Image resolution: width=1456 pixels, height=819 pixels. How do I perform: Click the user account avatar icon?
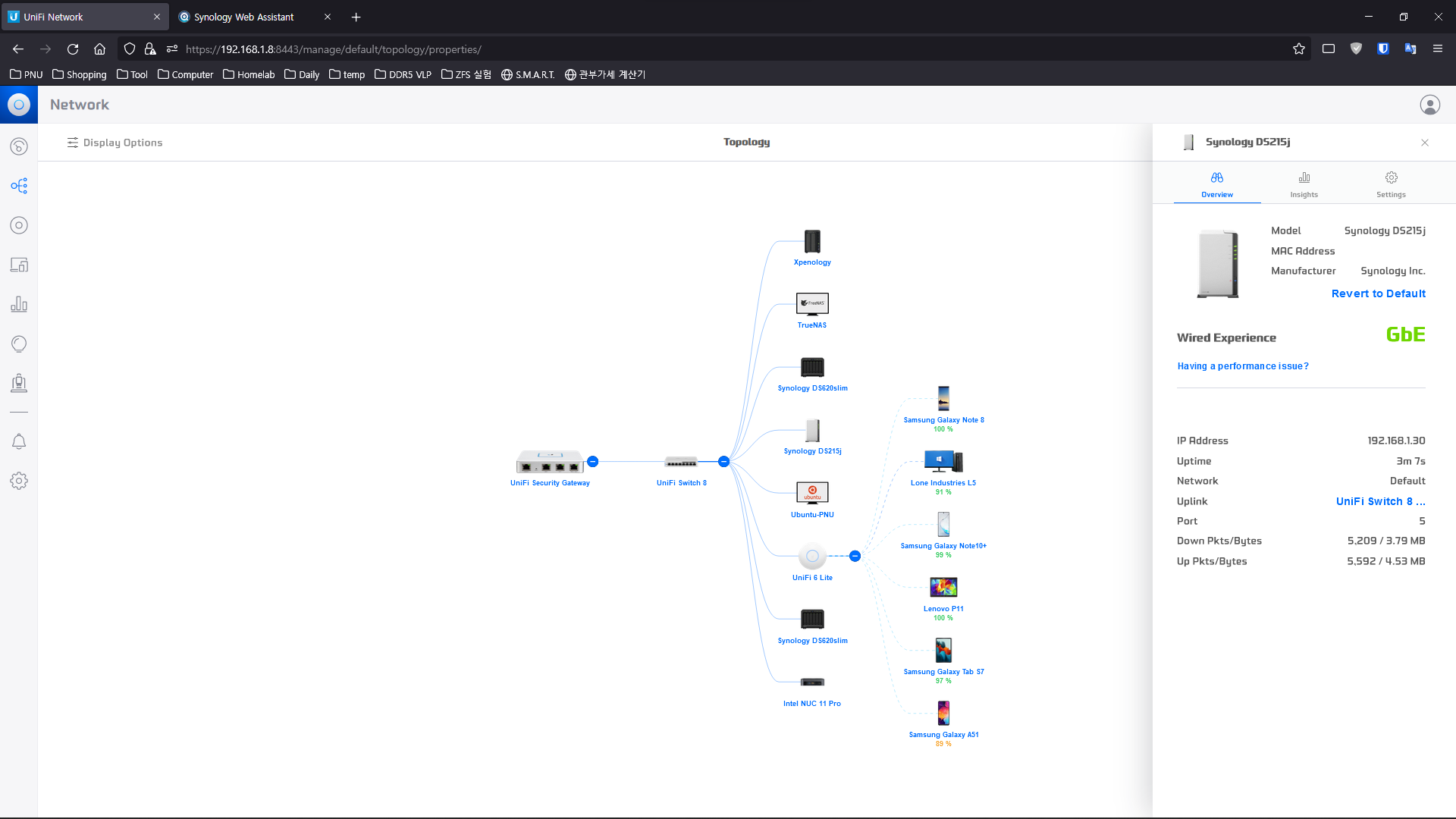1429,105
